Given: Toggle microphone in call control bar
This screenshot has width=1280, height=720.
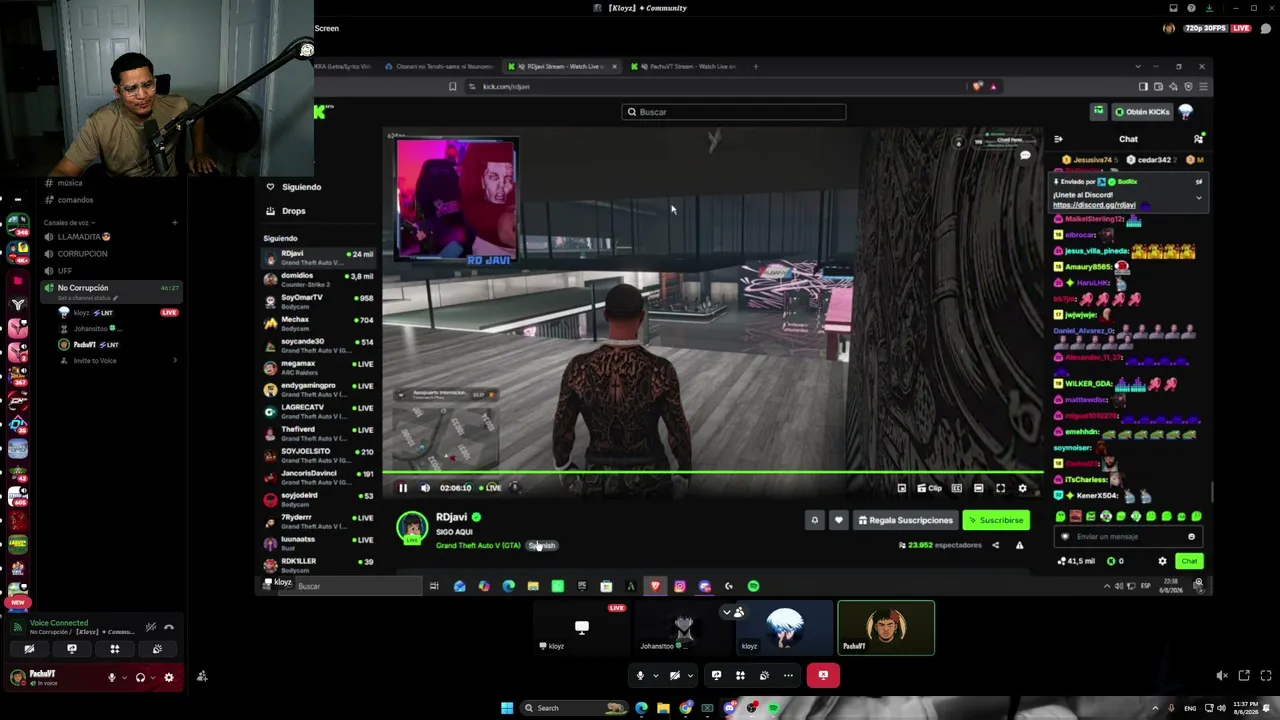Looking at the screenshot, I should (641, 676).
